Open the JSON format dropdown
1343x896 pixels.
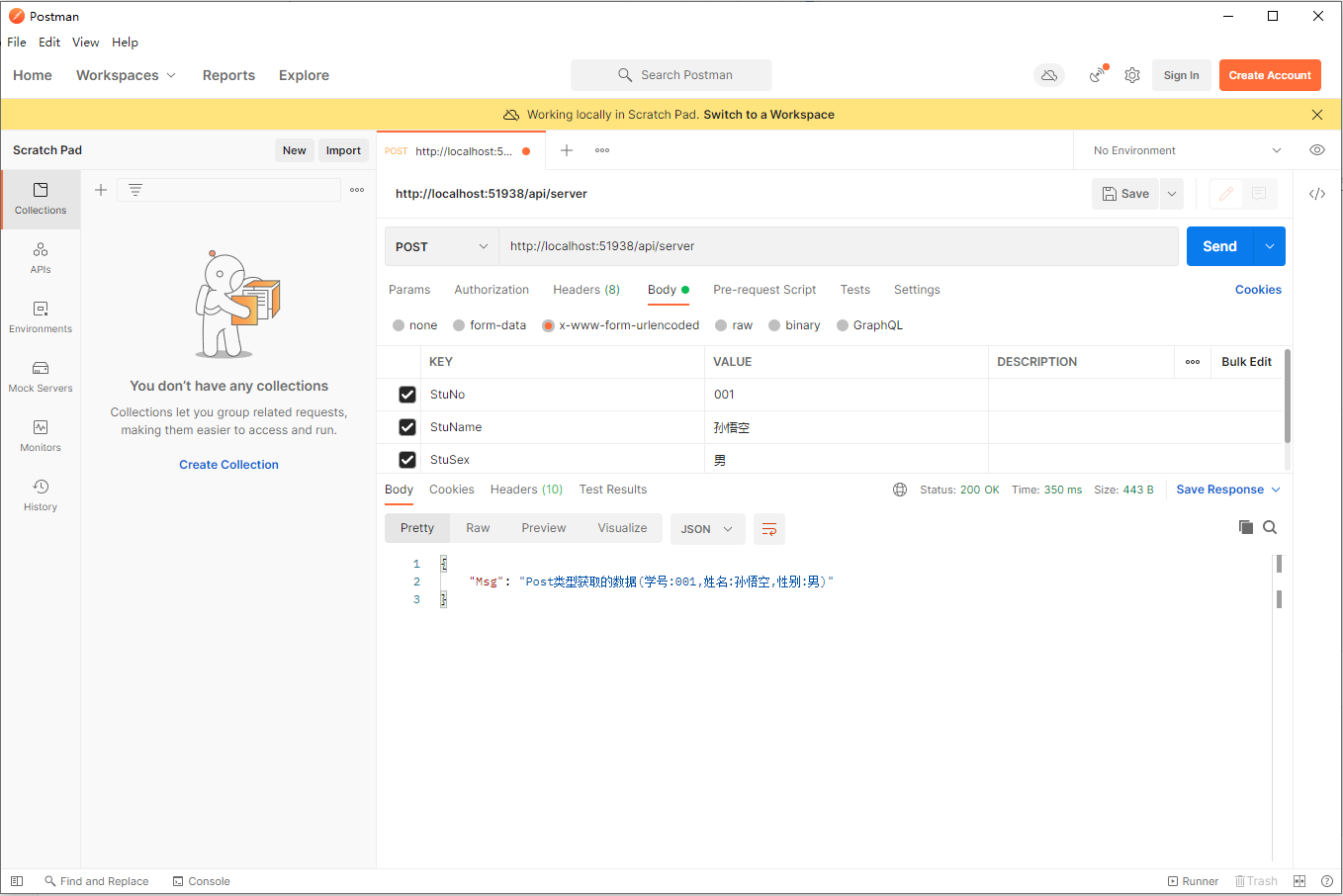(x=707, y=529)
